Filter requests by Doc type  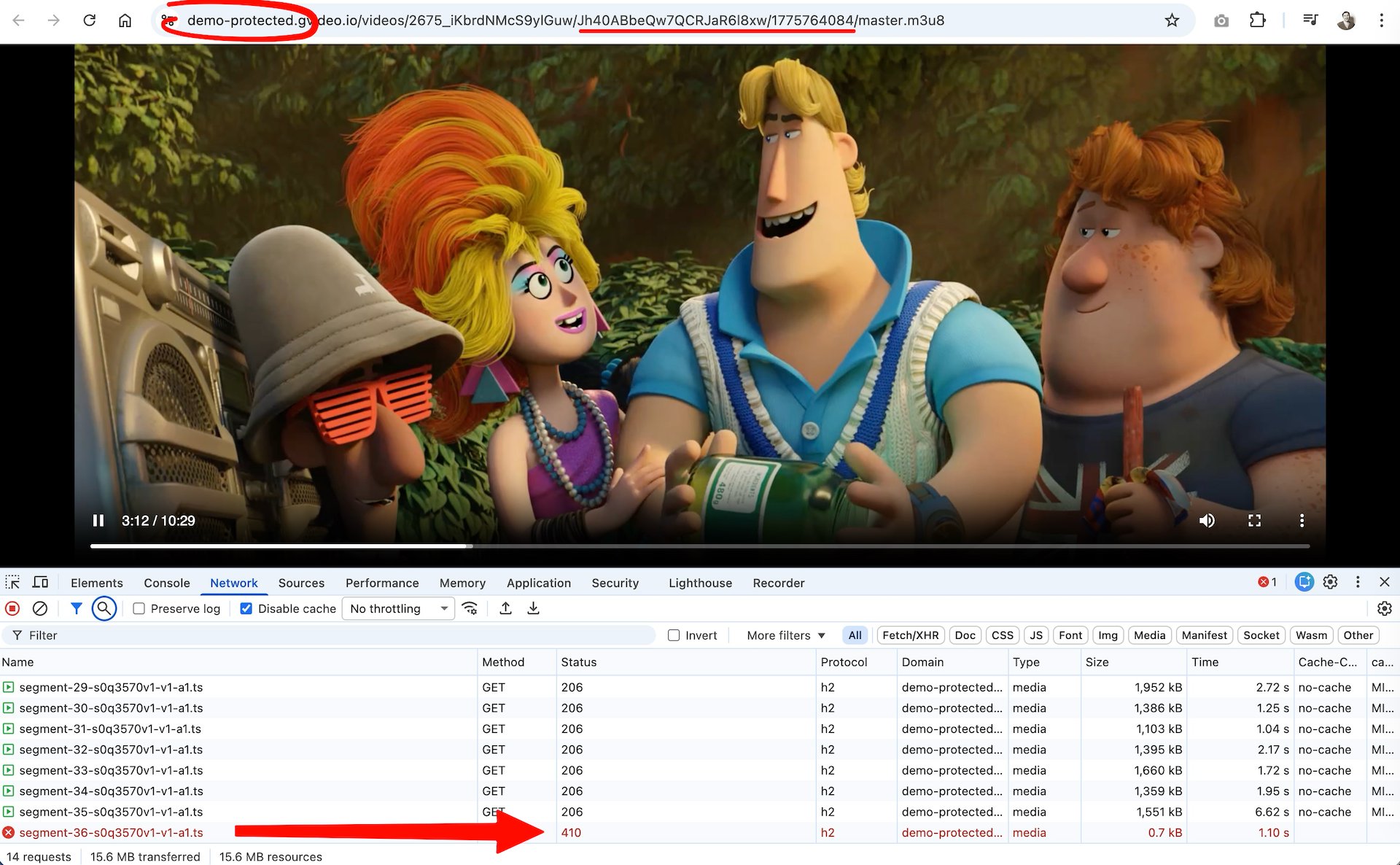click(965, 635)
